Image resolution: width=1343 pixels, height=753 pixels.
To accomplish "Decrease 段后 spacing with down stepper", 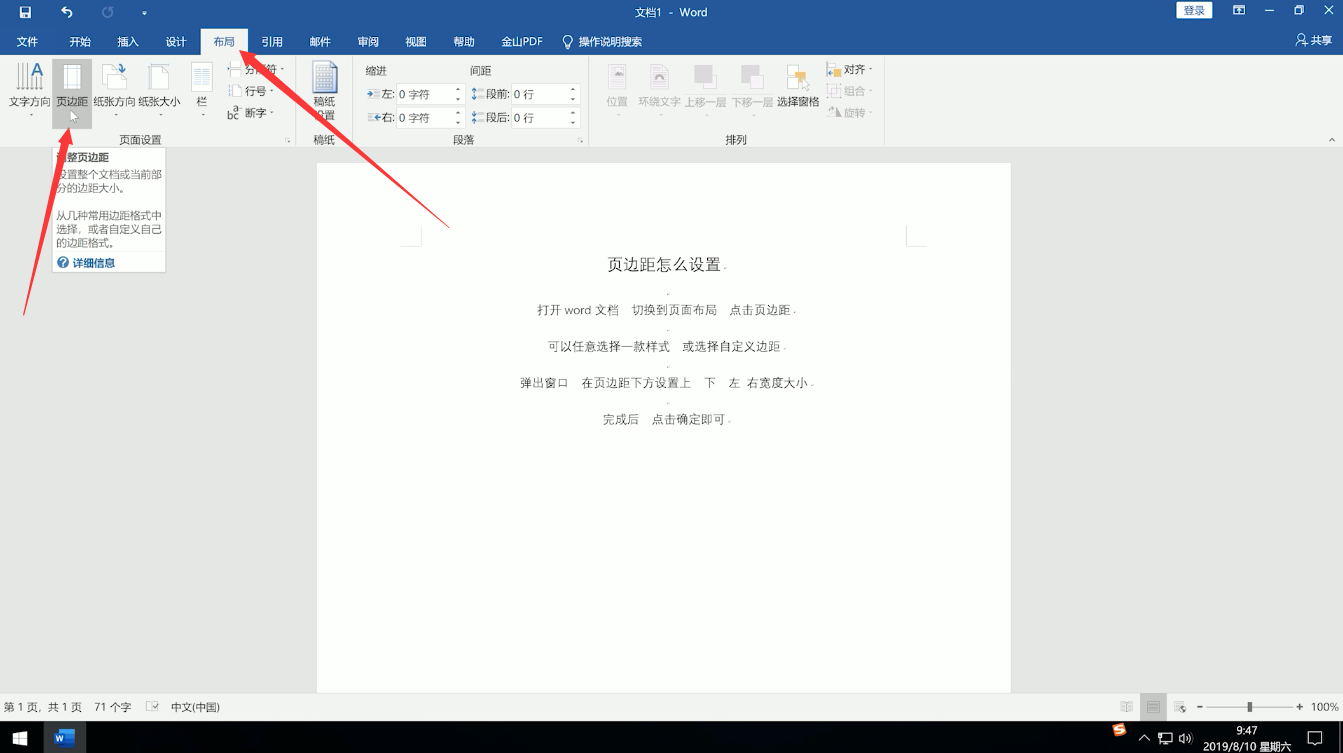I will pyautogui.click(x=573, y=122).
